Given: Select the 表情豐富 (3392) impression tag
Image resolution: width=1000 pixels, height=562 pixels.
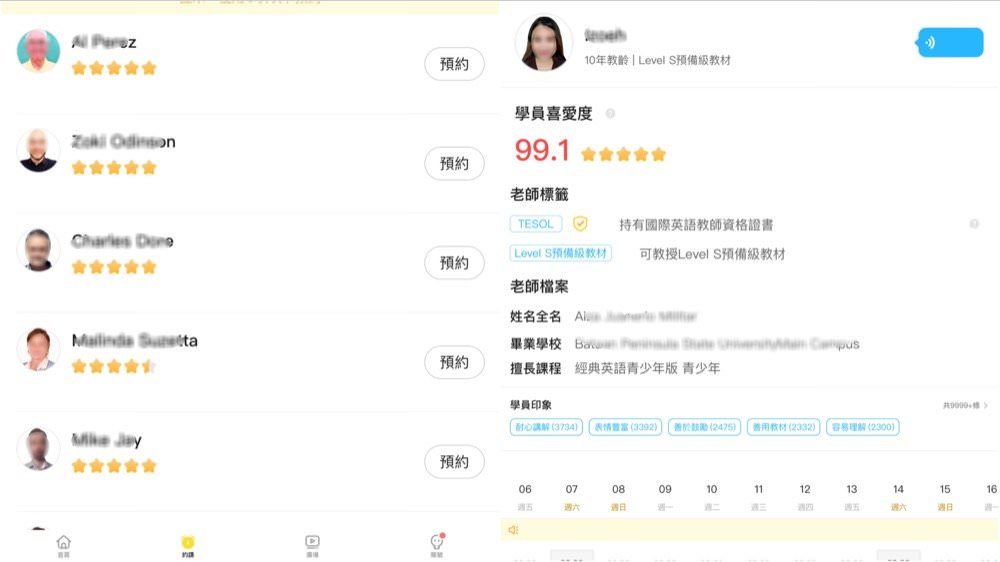Looking at the screenshot, I should [x=625, y=427].
